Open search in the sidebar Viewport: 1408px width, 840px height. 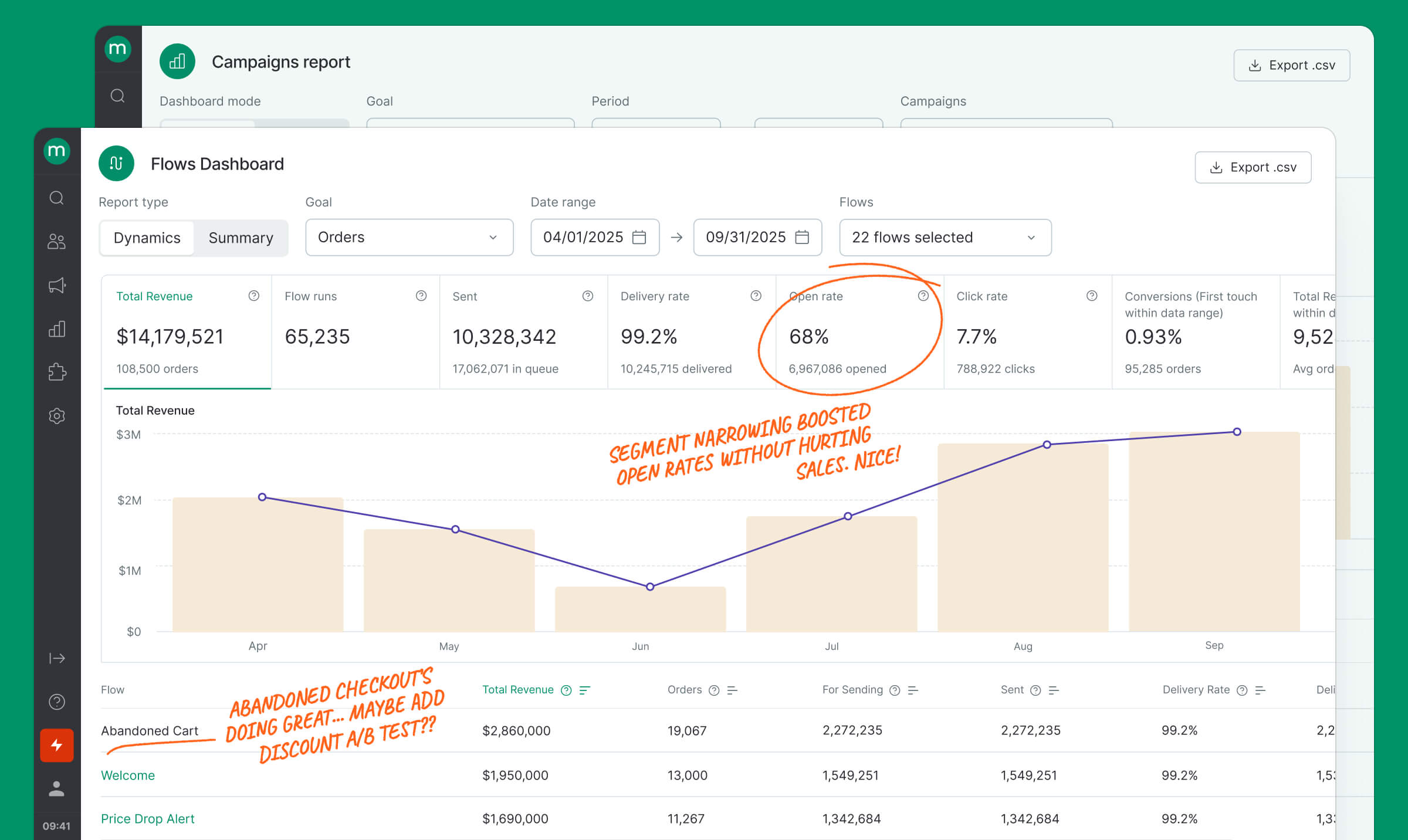57,198
